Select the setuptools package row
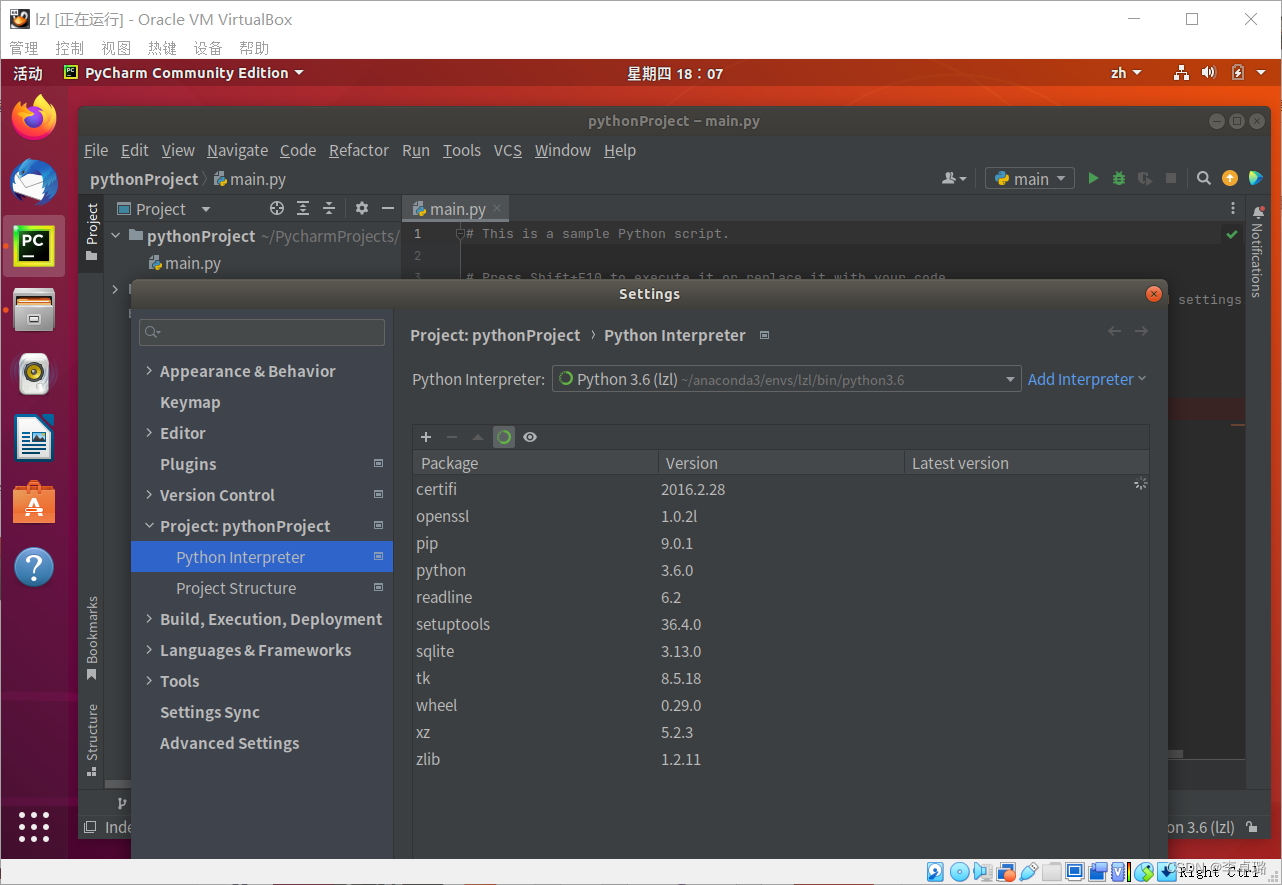This screenshot has height=885, width=1282. click(781, 624)
